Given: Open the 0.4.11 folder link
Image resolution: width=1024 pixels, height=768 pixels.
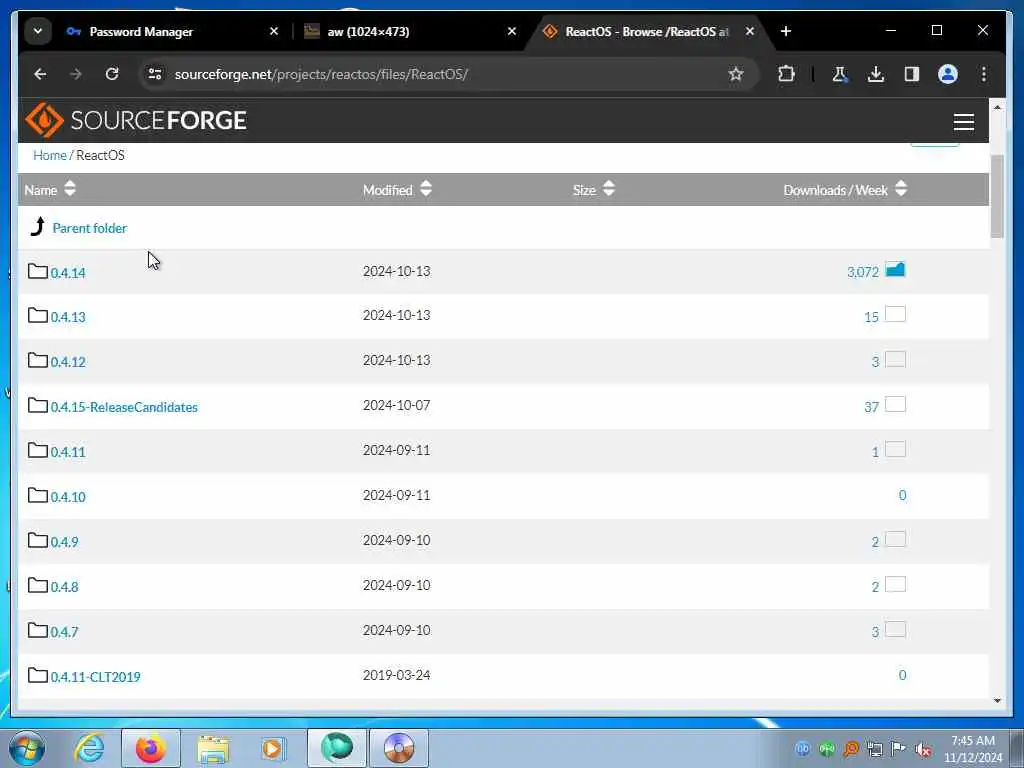Looking at the screenshot, I should click(x=68, y=452).
